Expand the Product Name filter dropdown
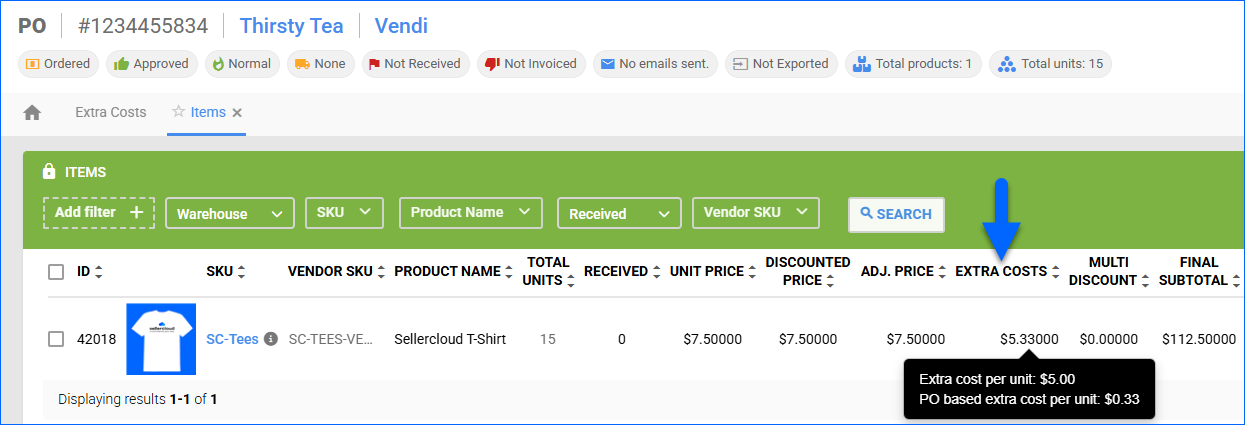Image resolution: width=1245 pixels, height=425 pixels. click(470, 212)
